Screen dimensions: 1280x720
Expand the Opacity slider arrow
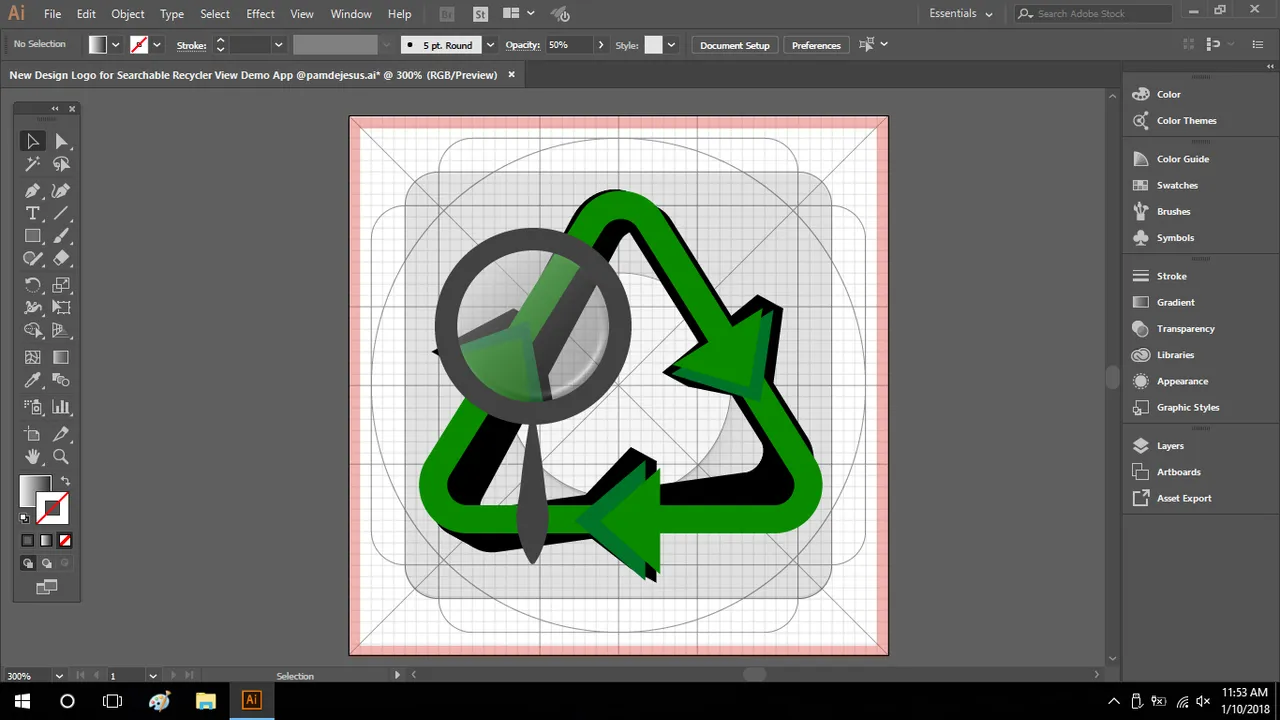coord(600,45)
